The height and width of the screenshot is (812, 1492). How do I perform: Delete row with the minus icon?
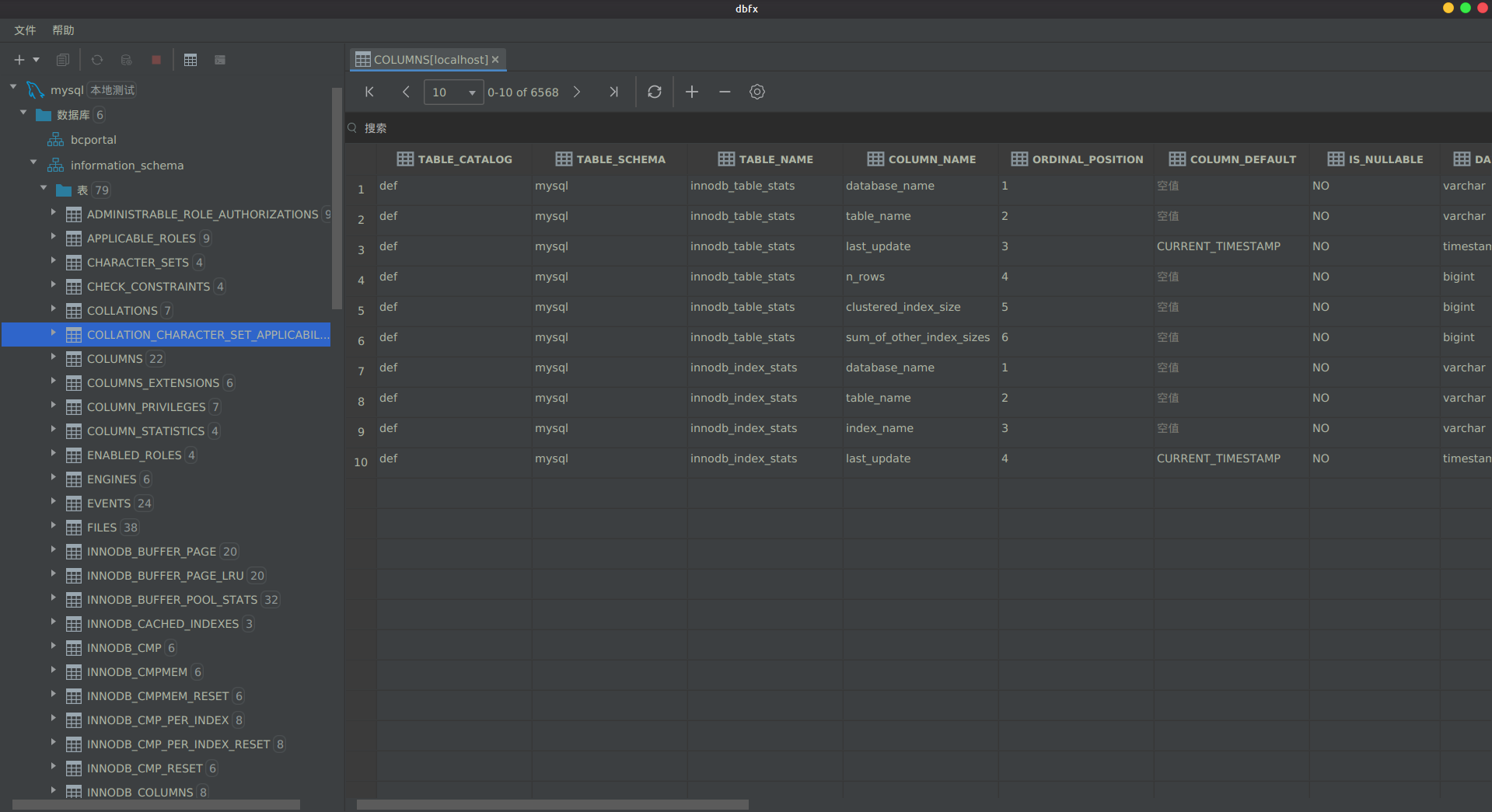click(x=725, y=92)
